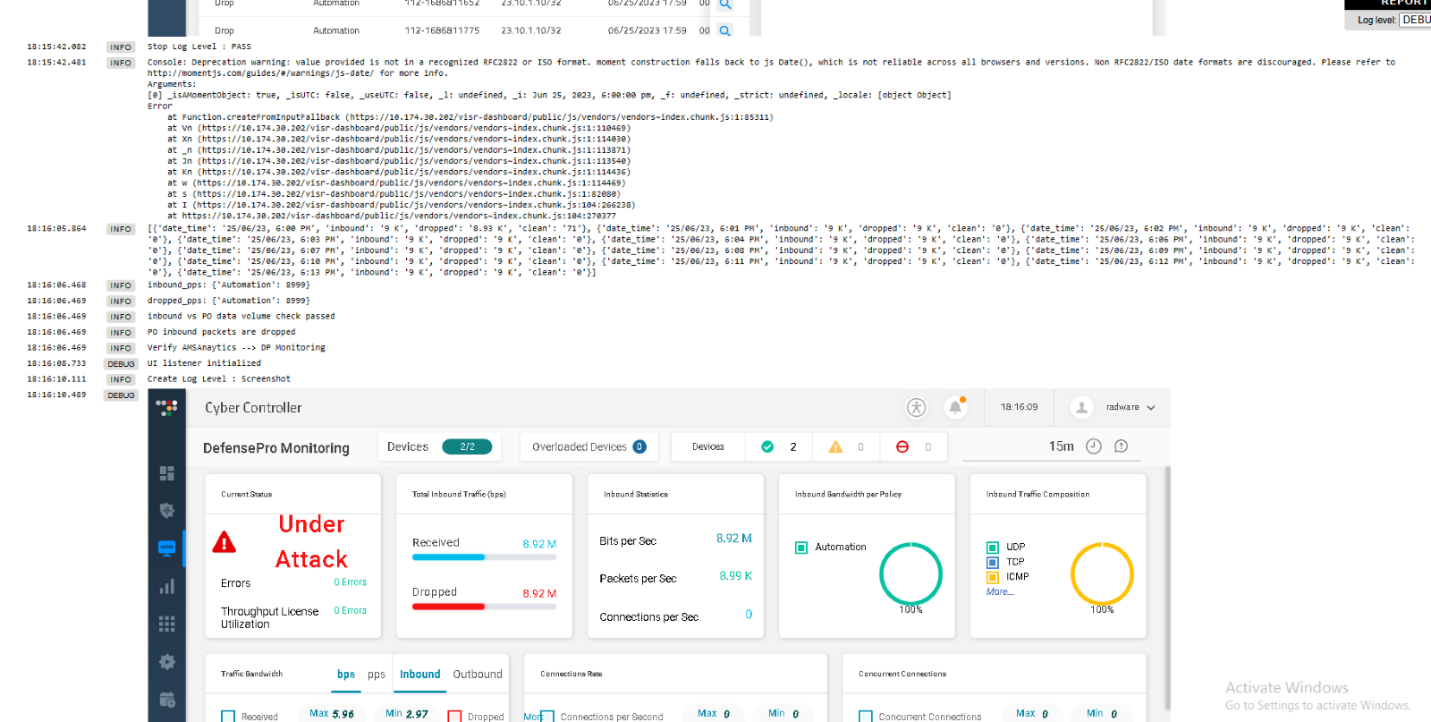The image size is (1431, 722).
Task: Click the 'inbound_pps' log message
Action: [x=228, y=285]
